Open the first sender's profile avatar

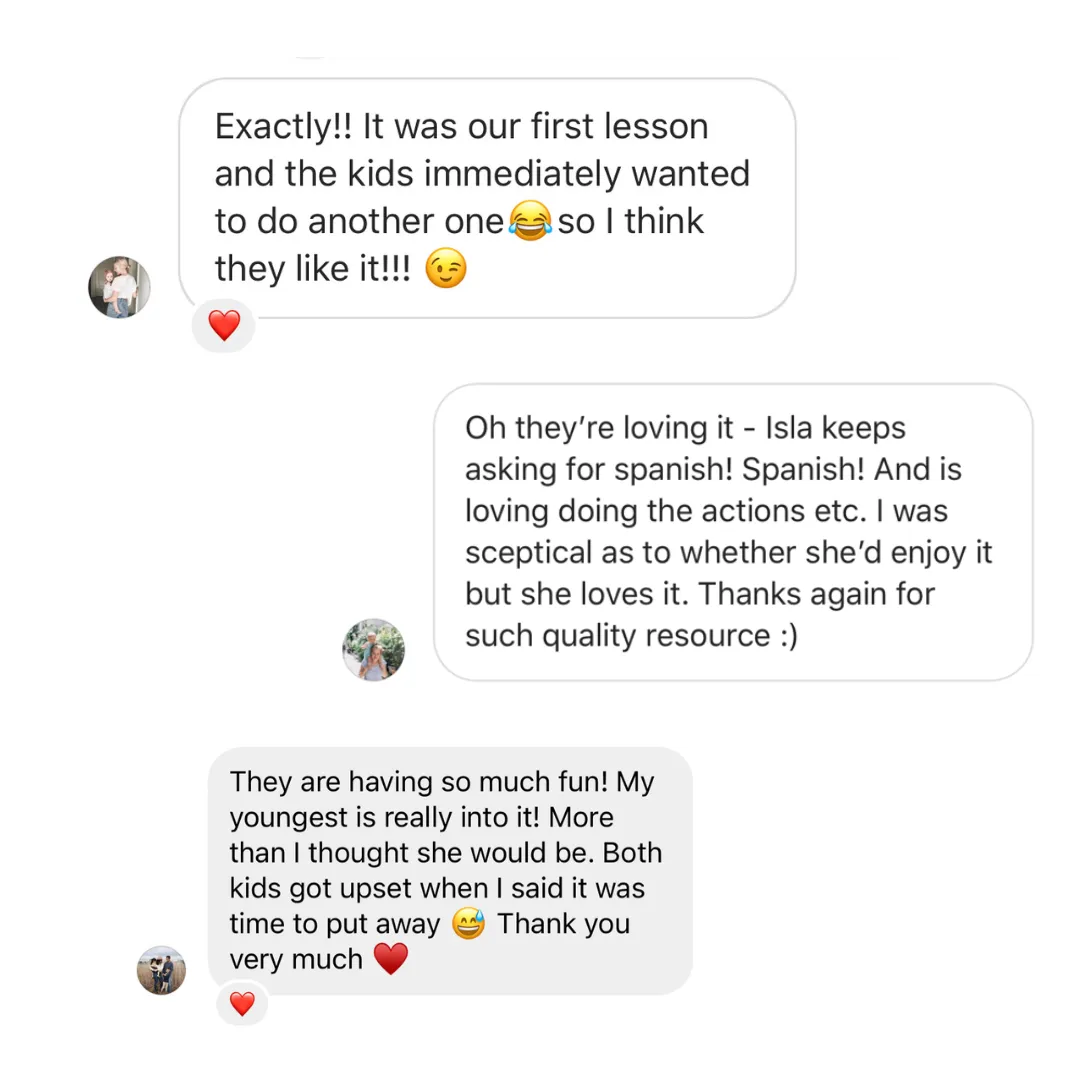click(x=119, y=287)
